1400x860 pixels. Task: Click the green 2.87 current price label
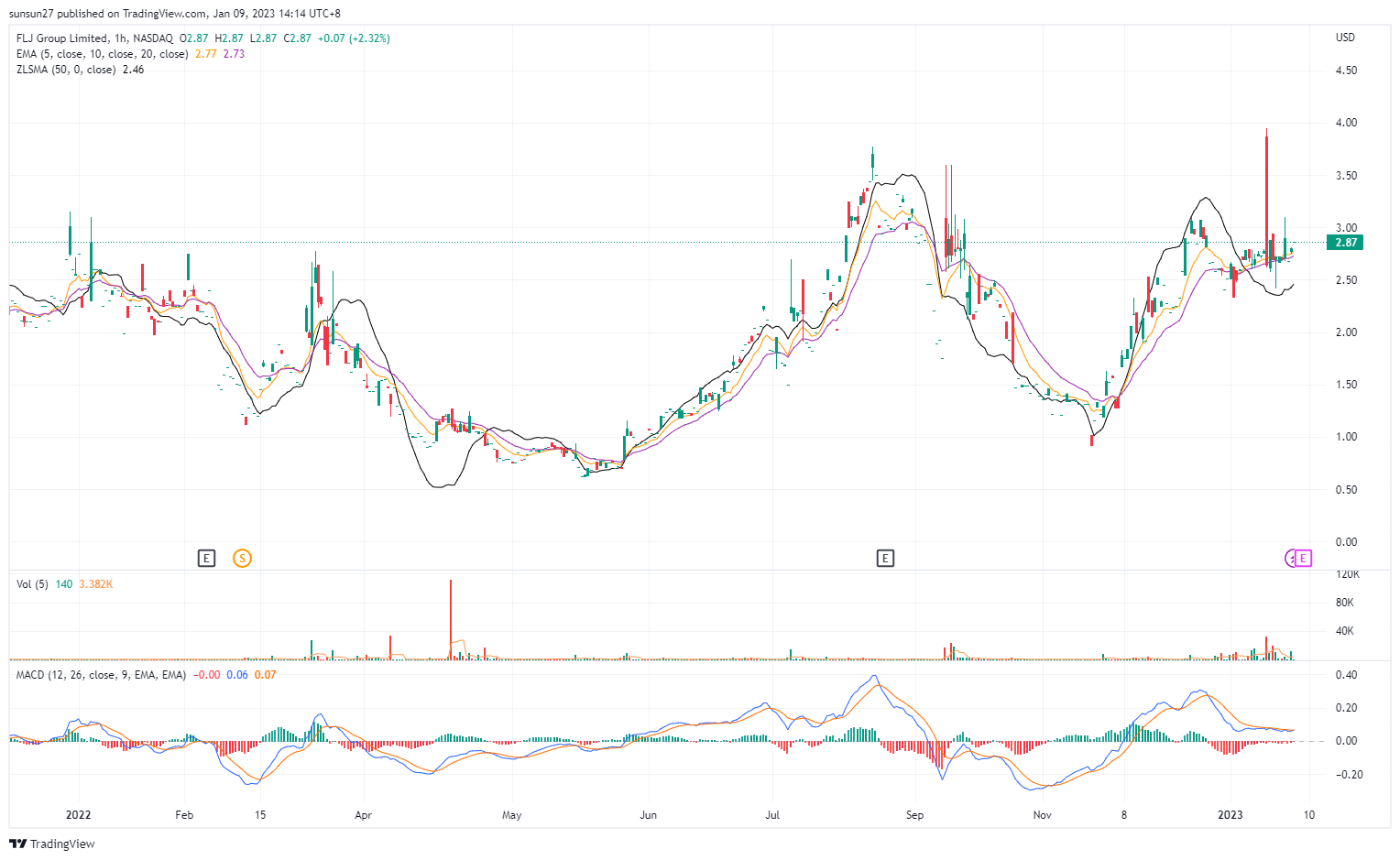(1346, 243)
